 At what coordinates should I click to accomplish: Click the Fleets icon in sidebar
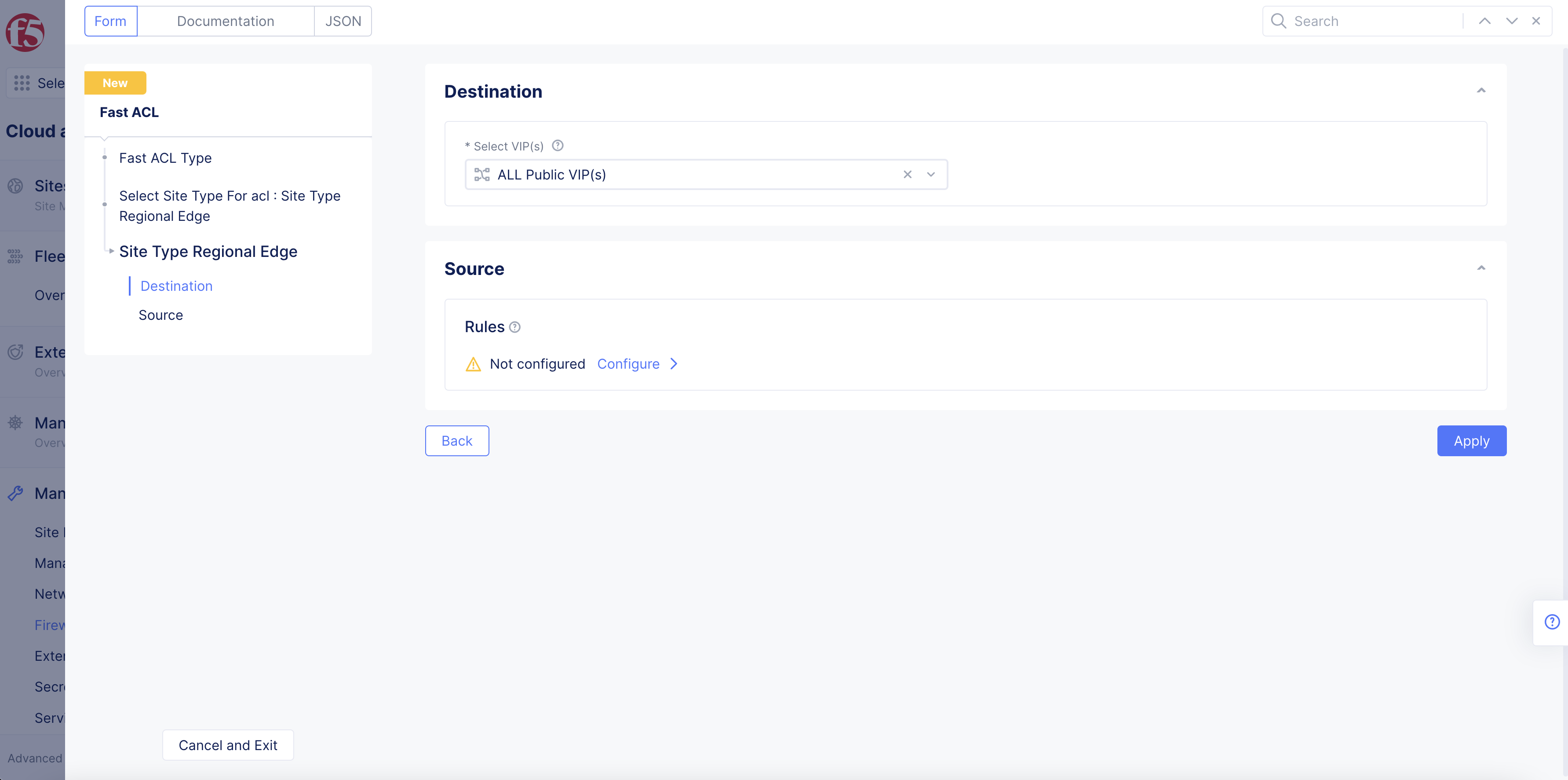pyautogui.click(x=15, y=256)
